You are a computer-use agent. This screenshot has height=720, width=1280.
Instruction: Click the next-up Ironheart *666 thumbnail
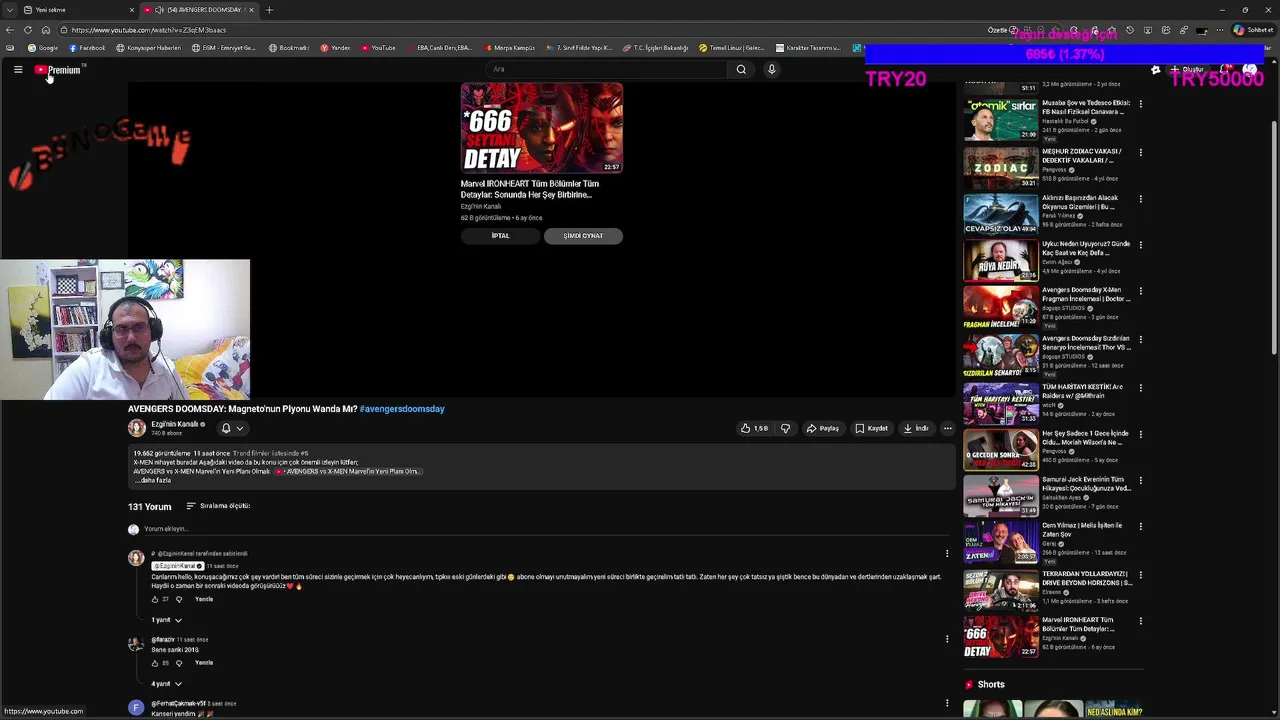pos(541,128)
